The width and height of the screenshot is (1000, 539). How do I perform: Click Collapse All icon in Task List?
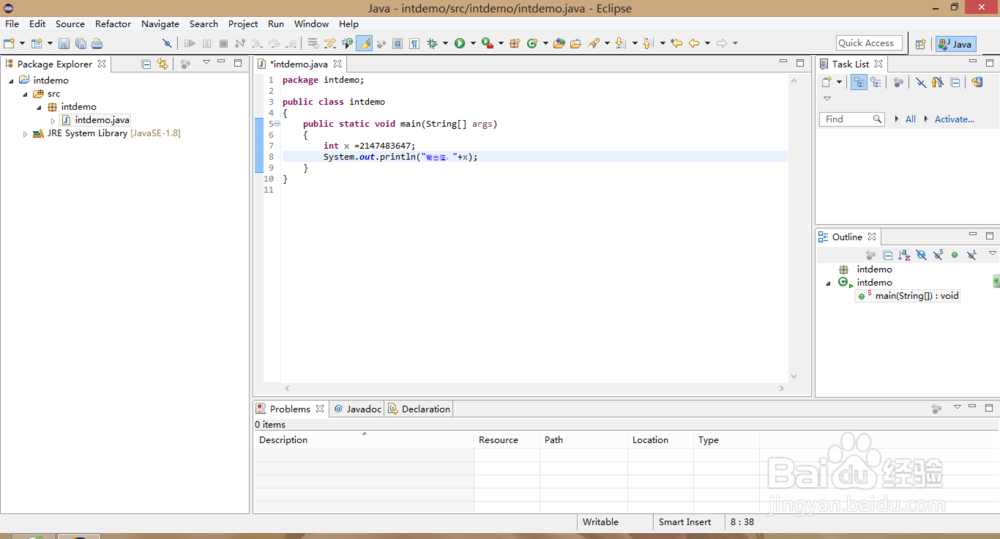(x=955, y=82)
